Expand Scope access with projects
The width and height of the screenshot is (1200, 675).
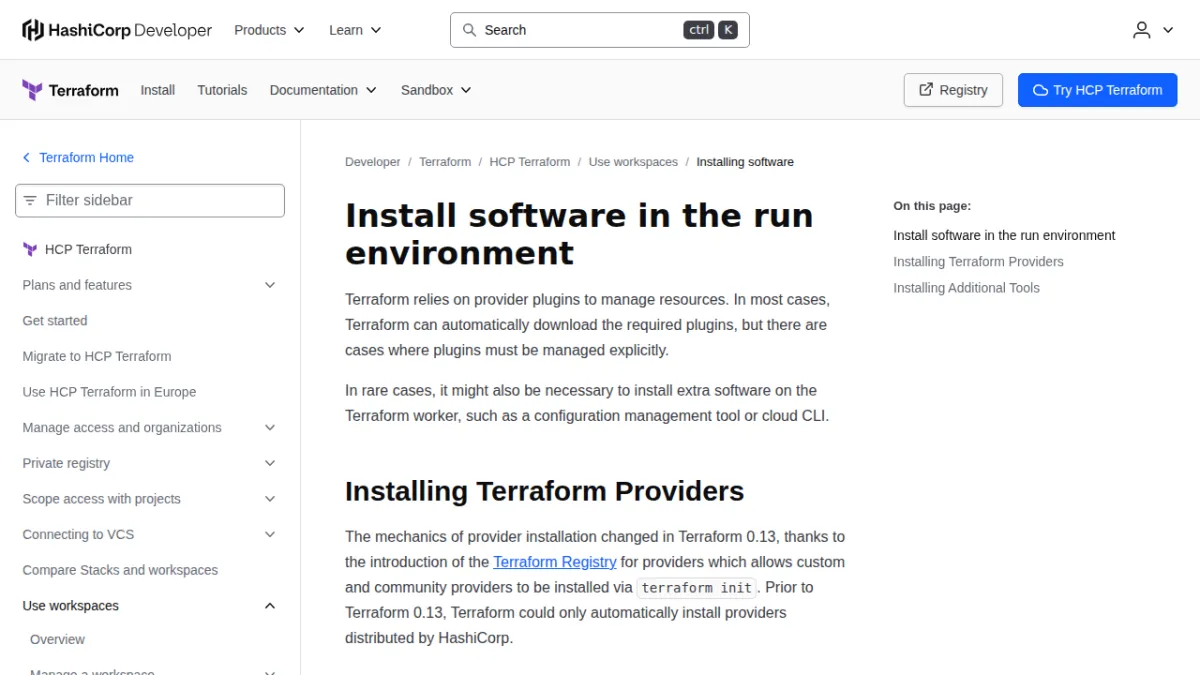[270, 499]
